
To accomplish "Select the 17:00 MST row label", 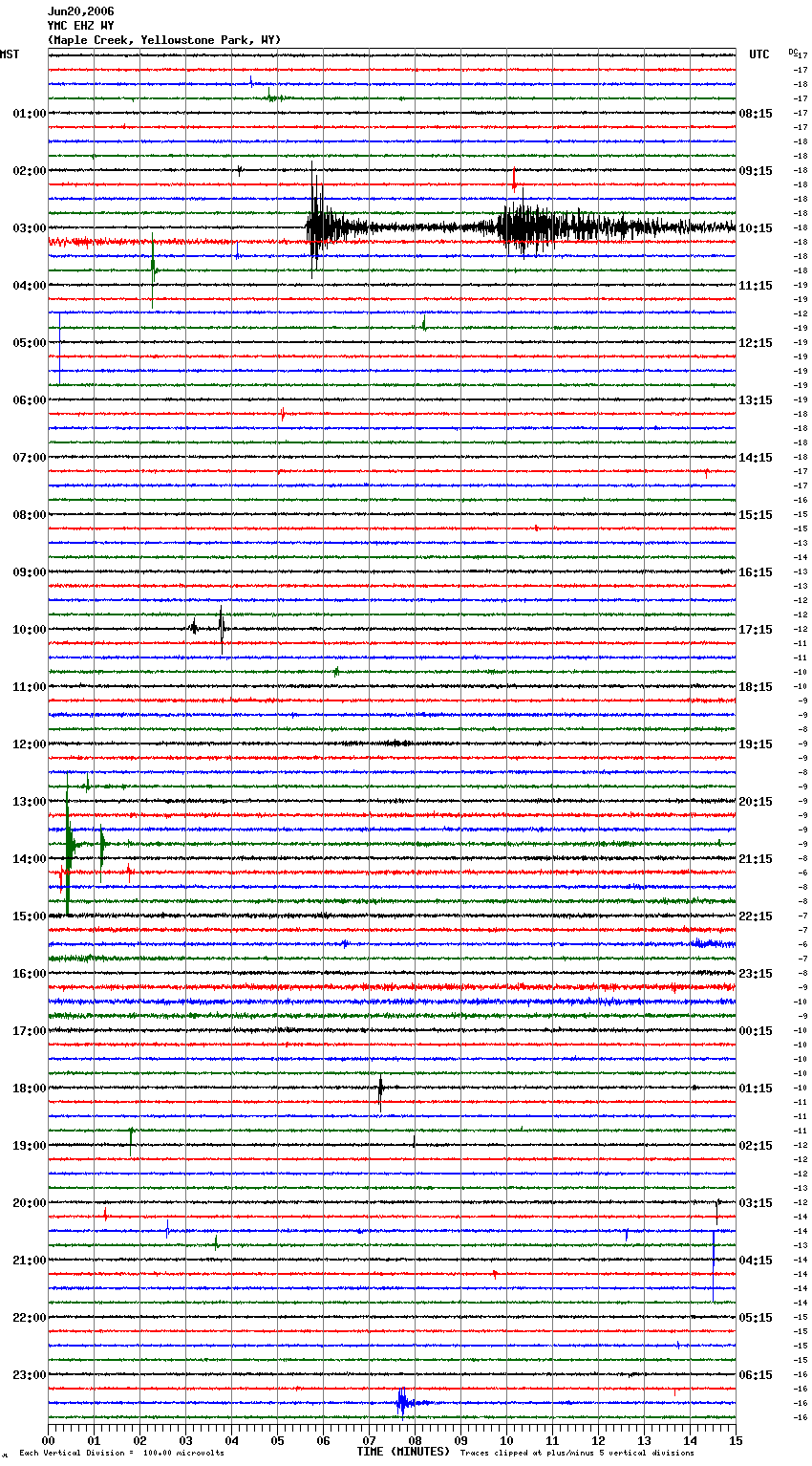I will tap(30, 1031).
